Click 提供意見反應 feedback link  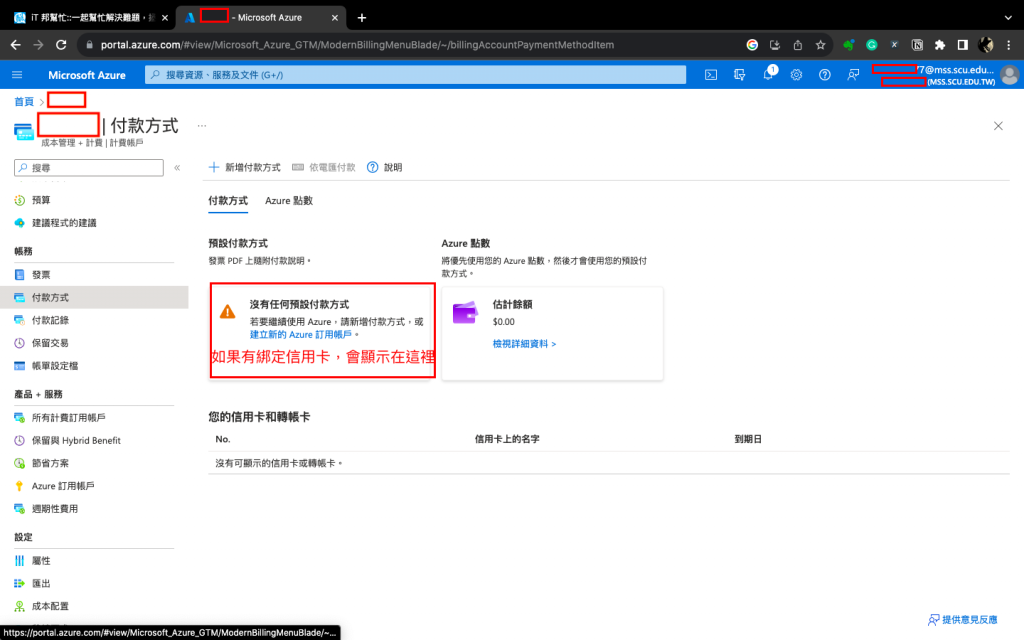coord(963,620)
